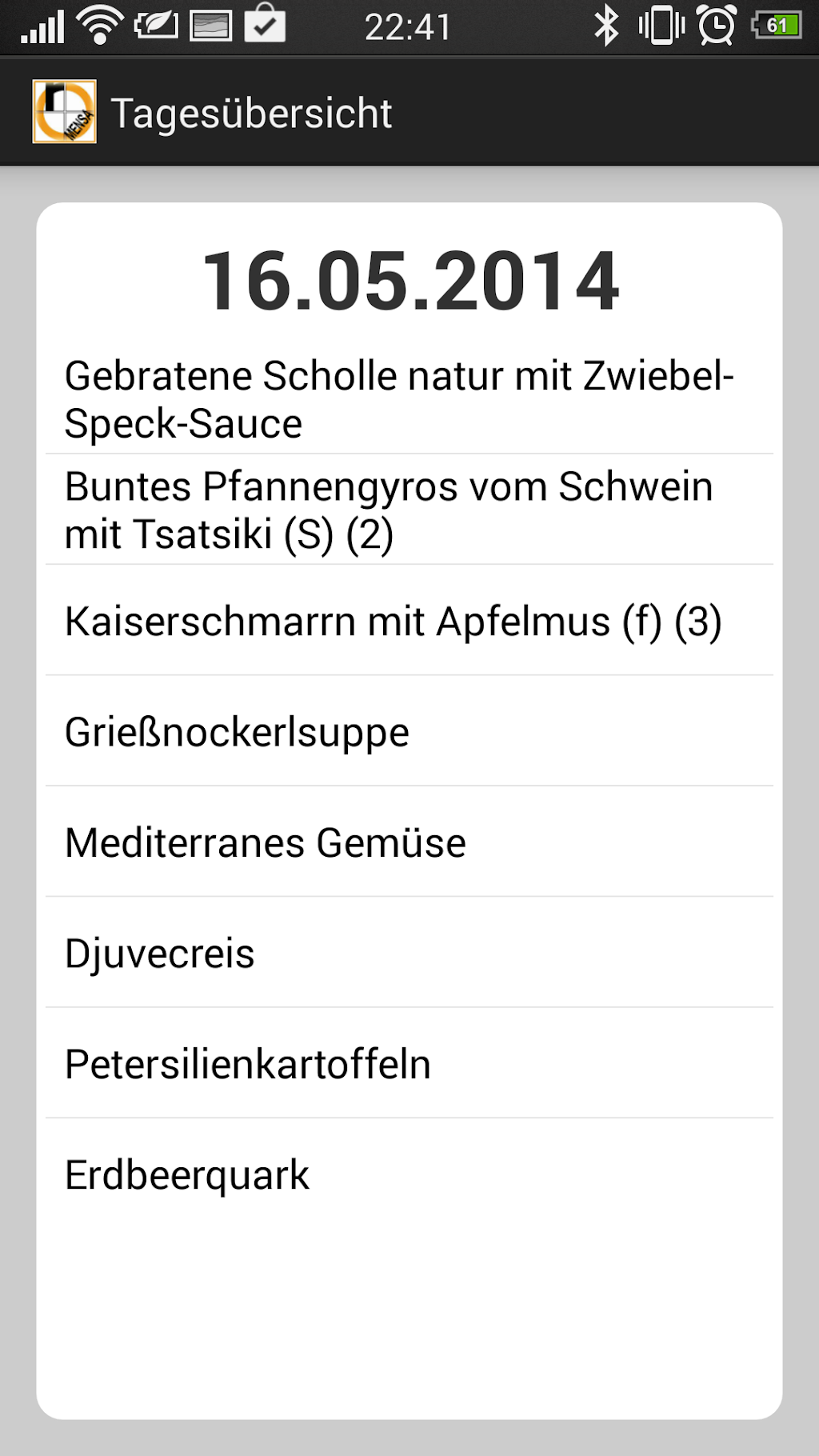
Task: Tap the 16.05.2014 date heading
Action: pyautogui.click(x=410, y=281)
